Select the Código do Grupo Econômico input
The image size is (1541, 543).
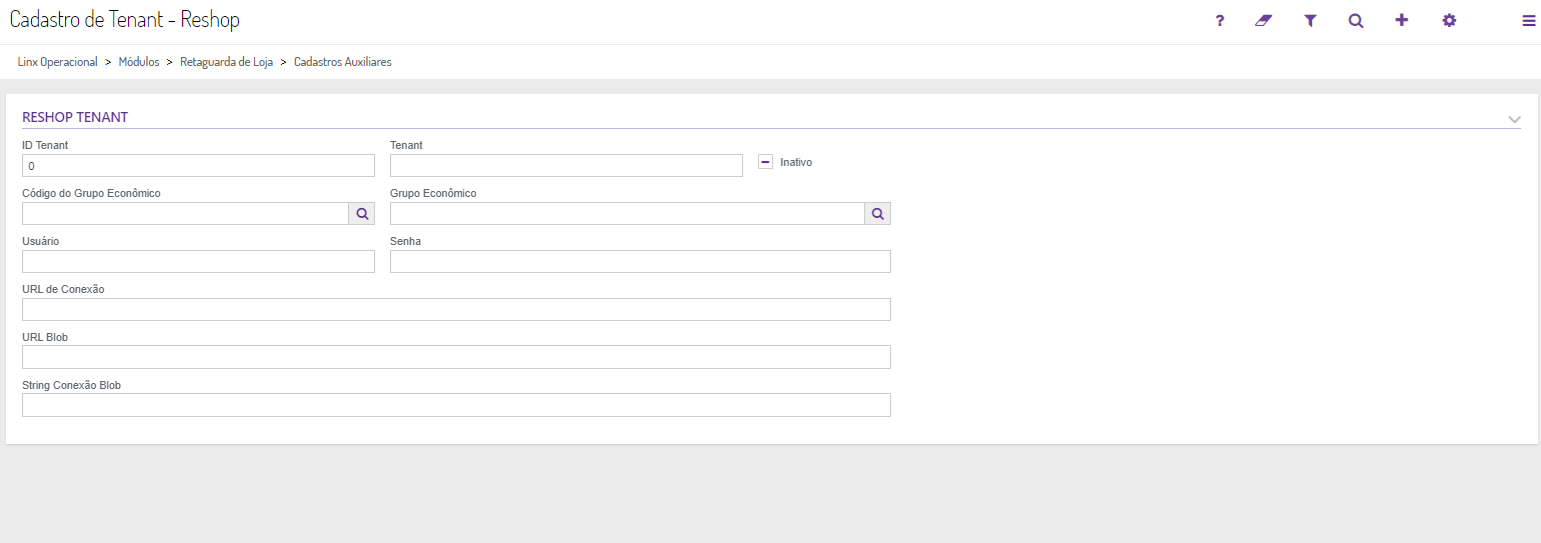pos(185,213)
